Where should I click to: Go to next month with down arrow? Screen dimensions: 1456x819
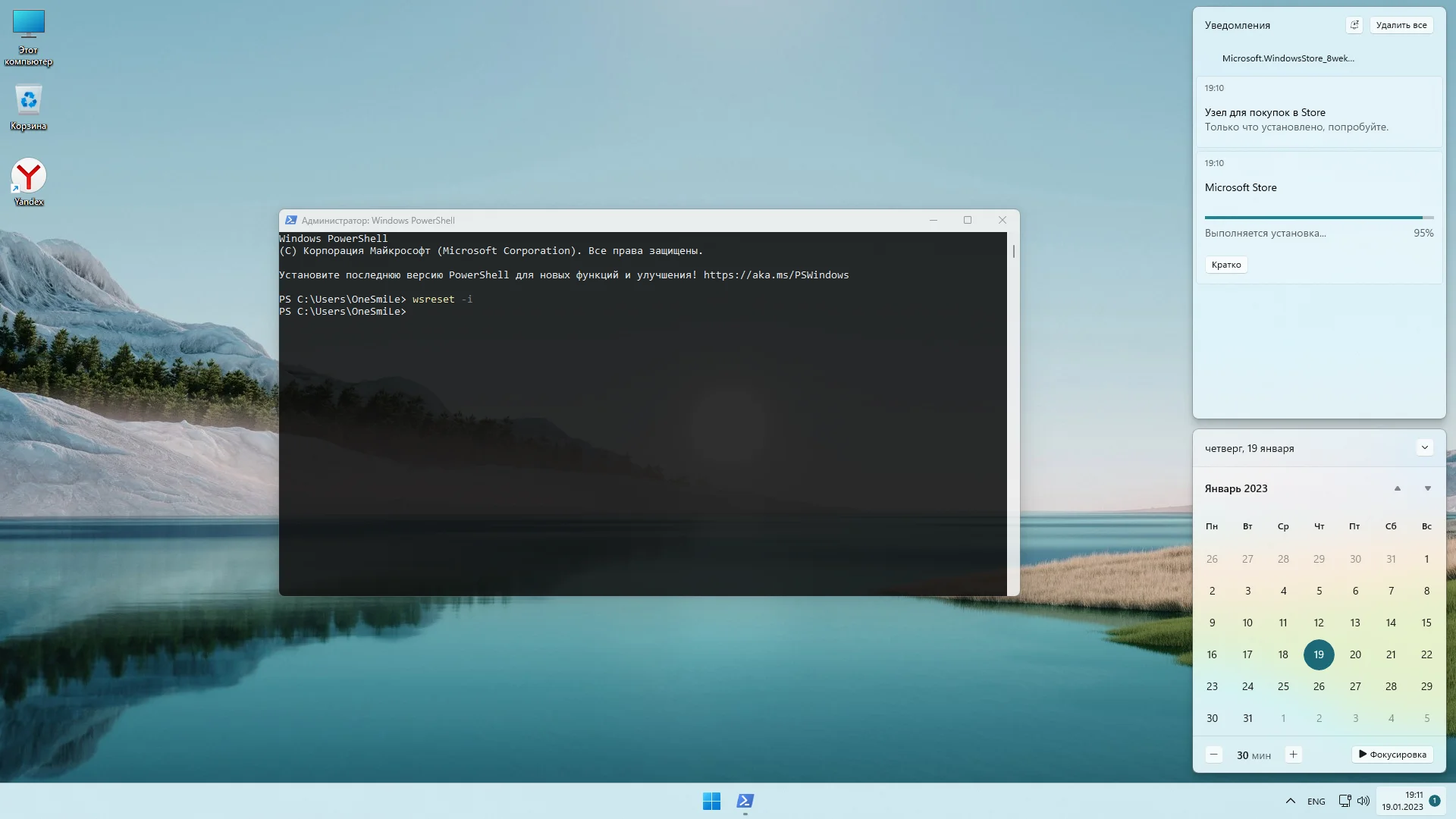(x=1427, y=488)
